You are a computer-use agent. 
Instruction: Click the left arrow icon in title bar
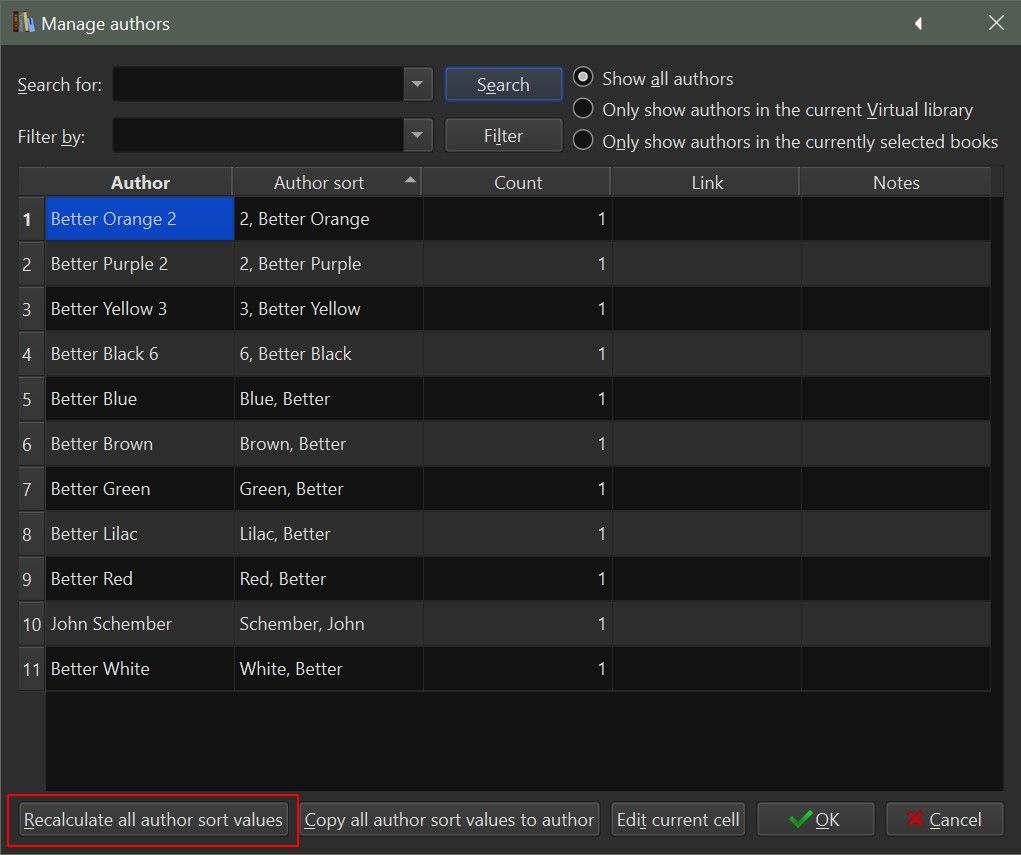pyautogui.click(x=918, y=23)
